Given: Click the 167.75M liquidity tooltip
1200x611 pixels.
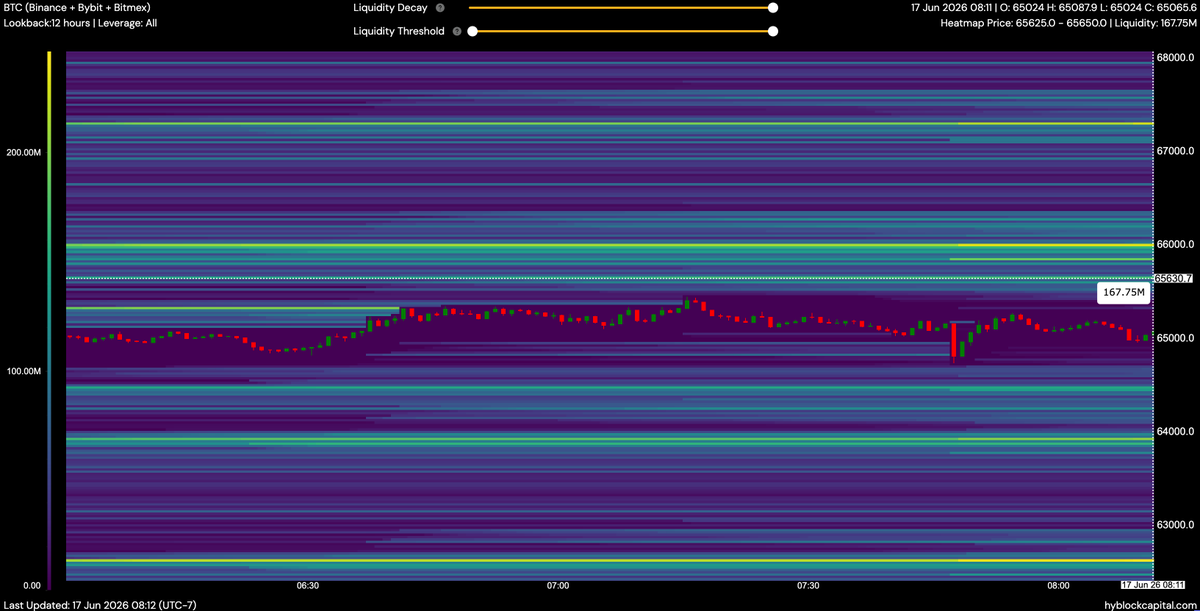Looking at the screenshot, I should click(x=1122, y=292).
